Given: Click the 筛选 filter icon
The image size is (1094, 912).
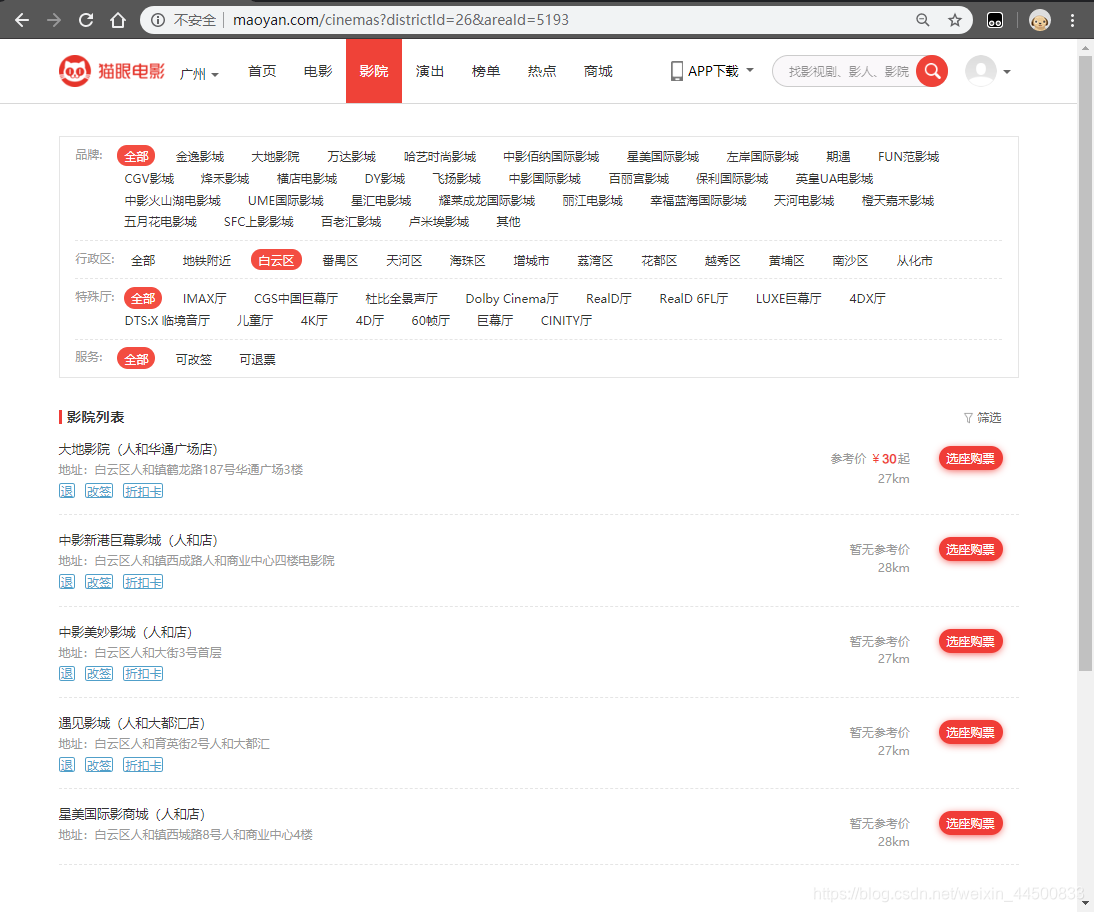Looking at the screenshot, I should 968,418.
